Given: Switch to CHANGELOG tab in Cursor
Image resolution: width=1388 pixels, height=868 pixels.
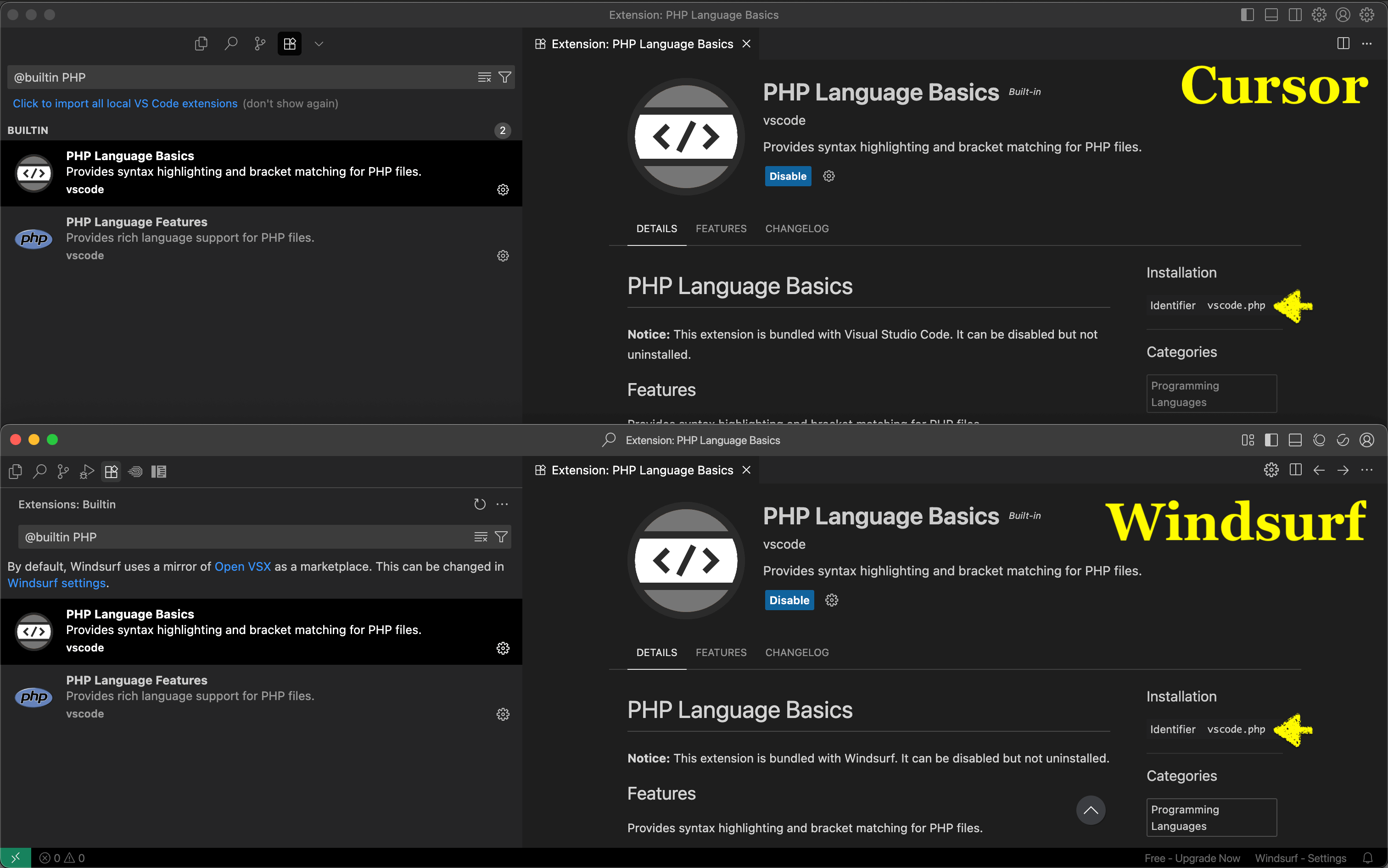Looking at the screenshot, I should coord(797,228).
